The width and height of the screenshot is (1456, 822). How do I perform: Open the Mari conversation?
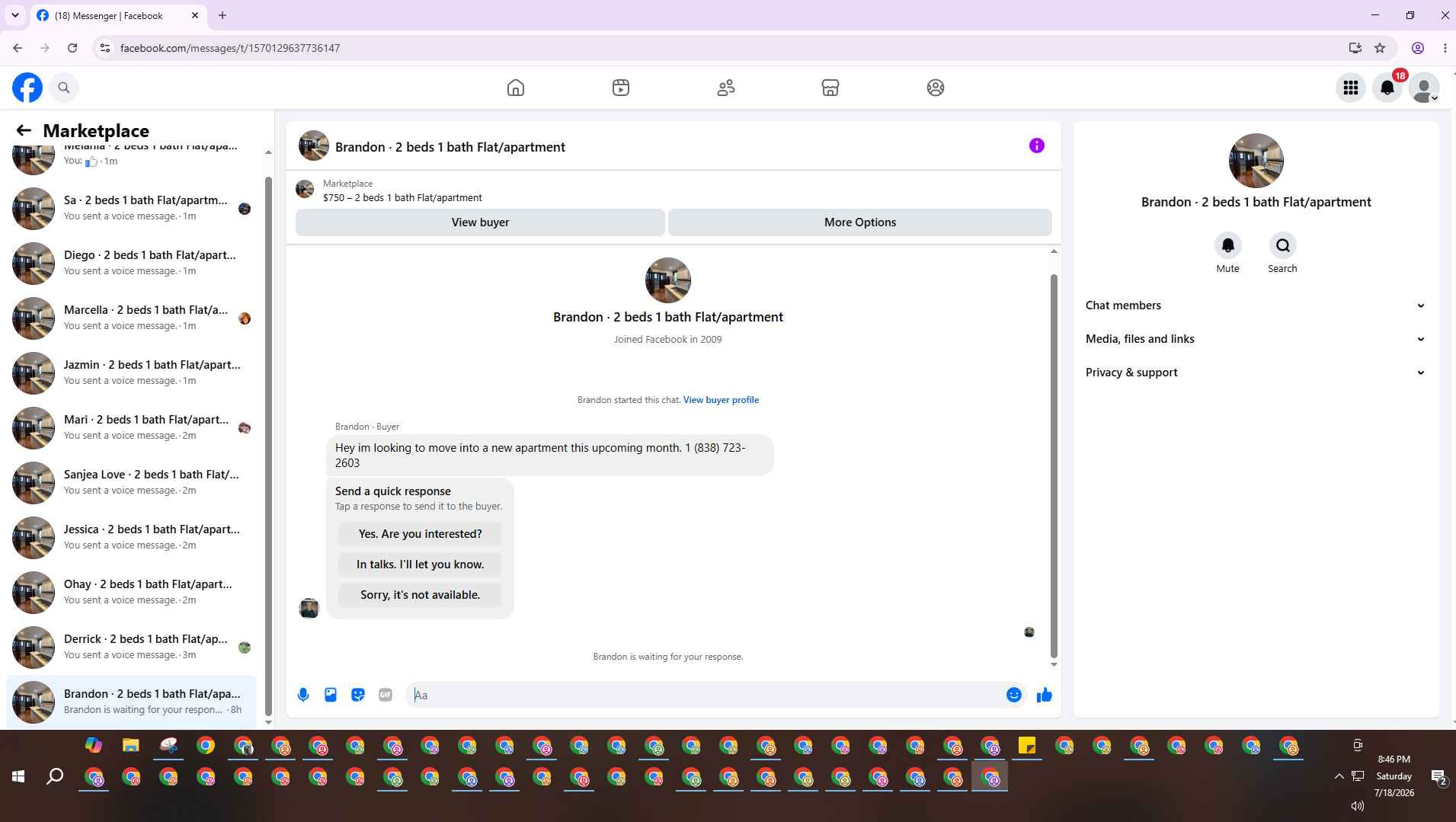click(131, 428)
